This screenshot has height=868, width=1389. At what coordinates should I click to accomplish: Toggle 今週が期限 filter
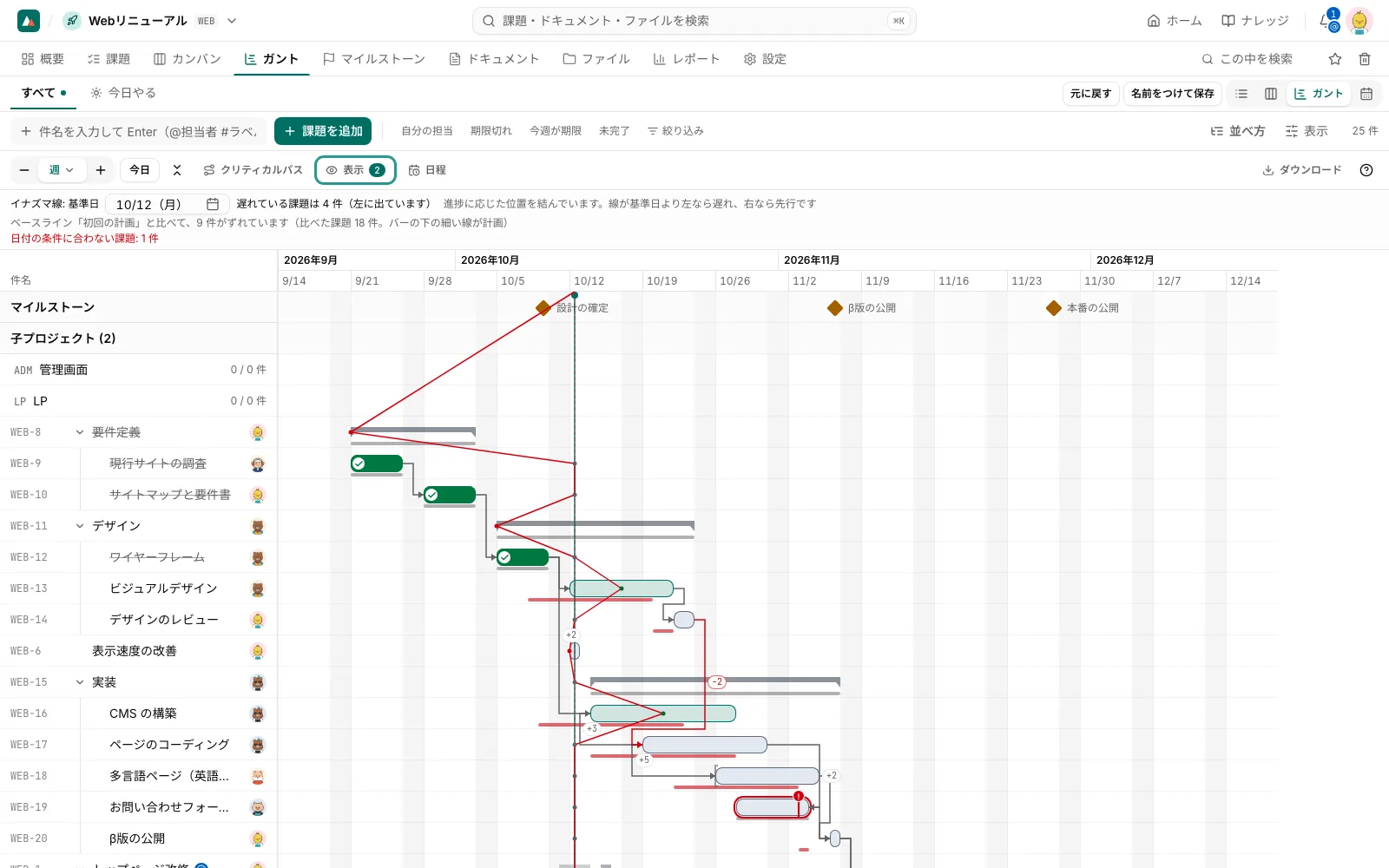click(x=556, y=131)
